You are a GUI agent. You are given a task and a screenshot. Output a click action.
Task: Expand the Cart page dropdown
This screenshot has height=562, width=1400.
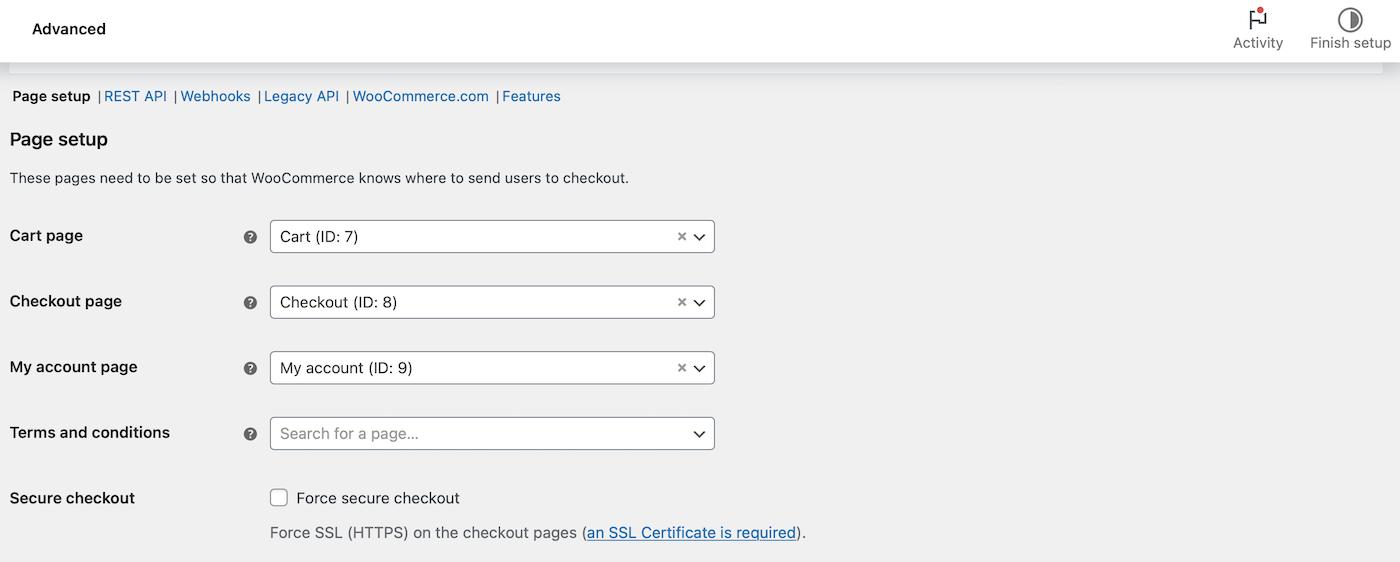coord(700,237)
